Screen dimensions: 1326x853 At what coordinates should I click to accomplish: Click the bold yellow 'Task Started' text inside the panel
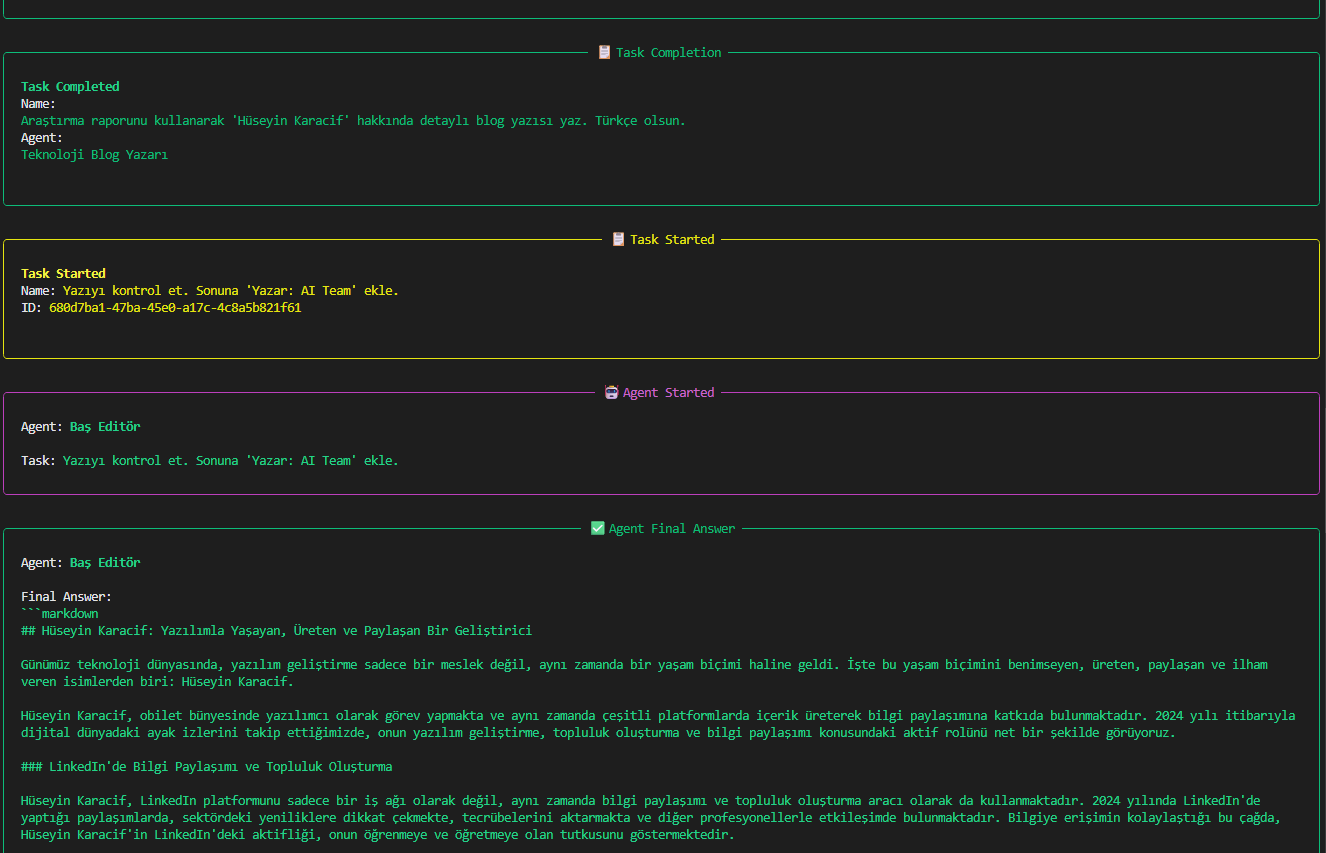pyautogui.click(x=63, y=273)
